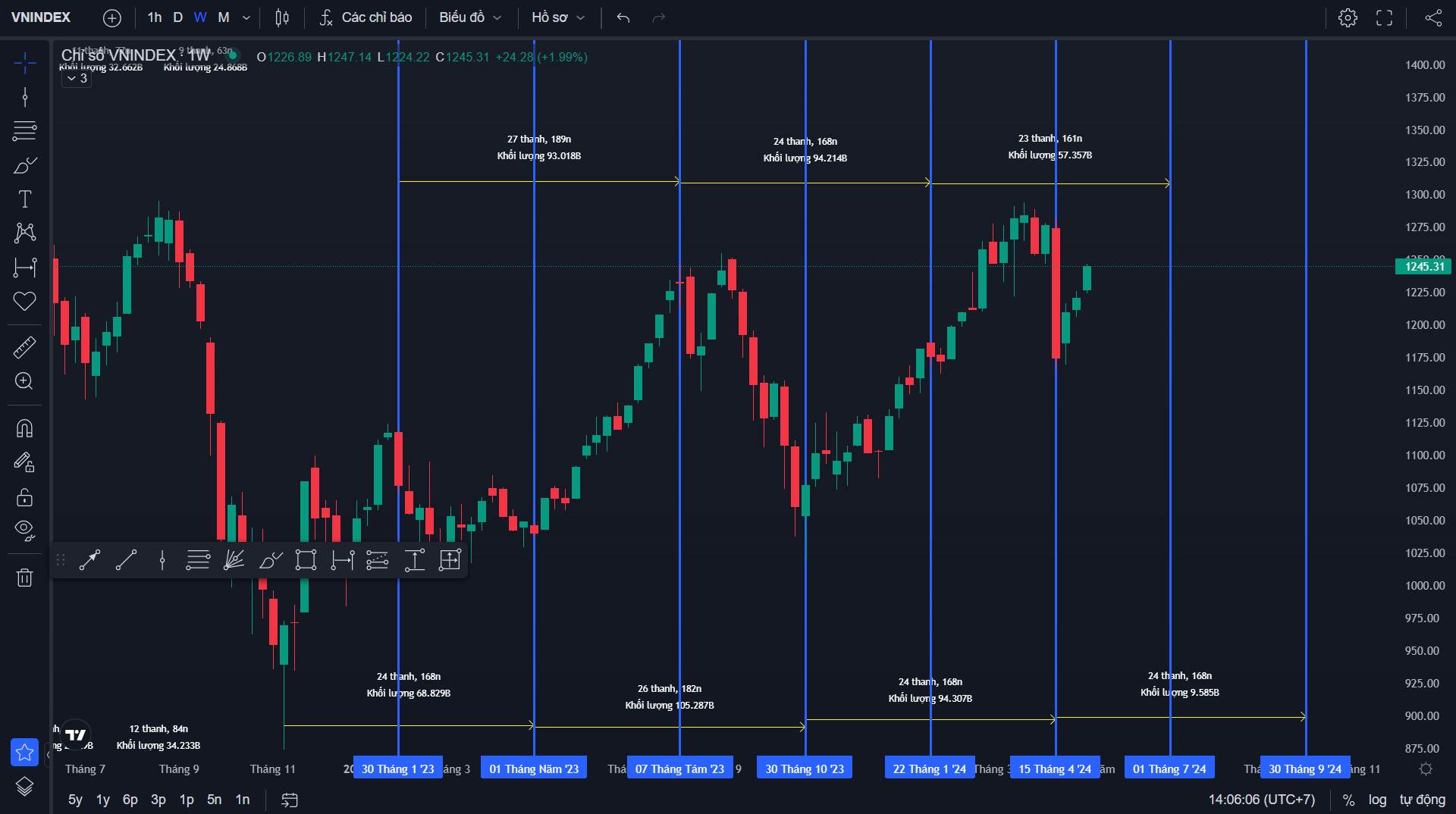Hide all drawings with eye icon
The width and height of the screenshot is (1456, 814).
(x=25, y=531)
